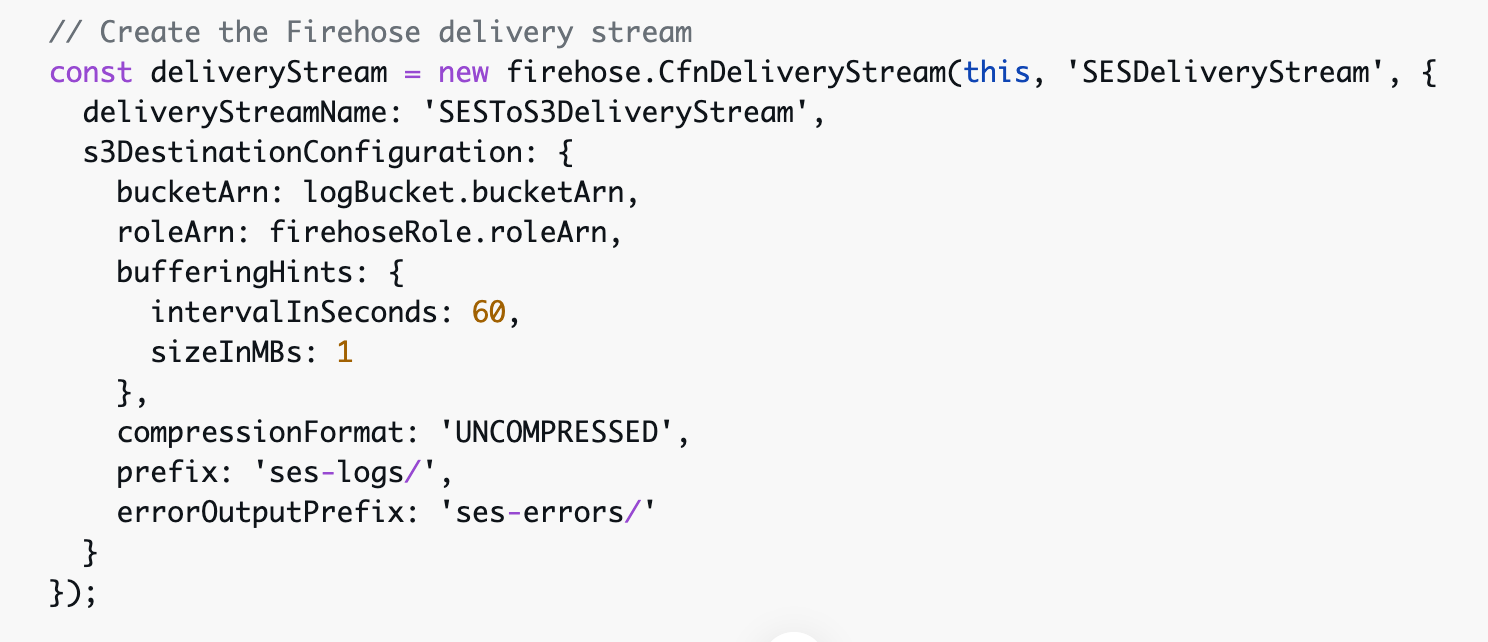Click the 'ses-logs/' prefix string
The image size is (1488, 642).
[346, 472]
